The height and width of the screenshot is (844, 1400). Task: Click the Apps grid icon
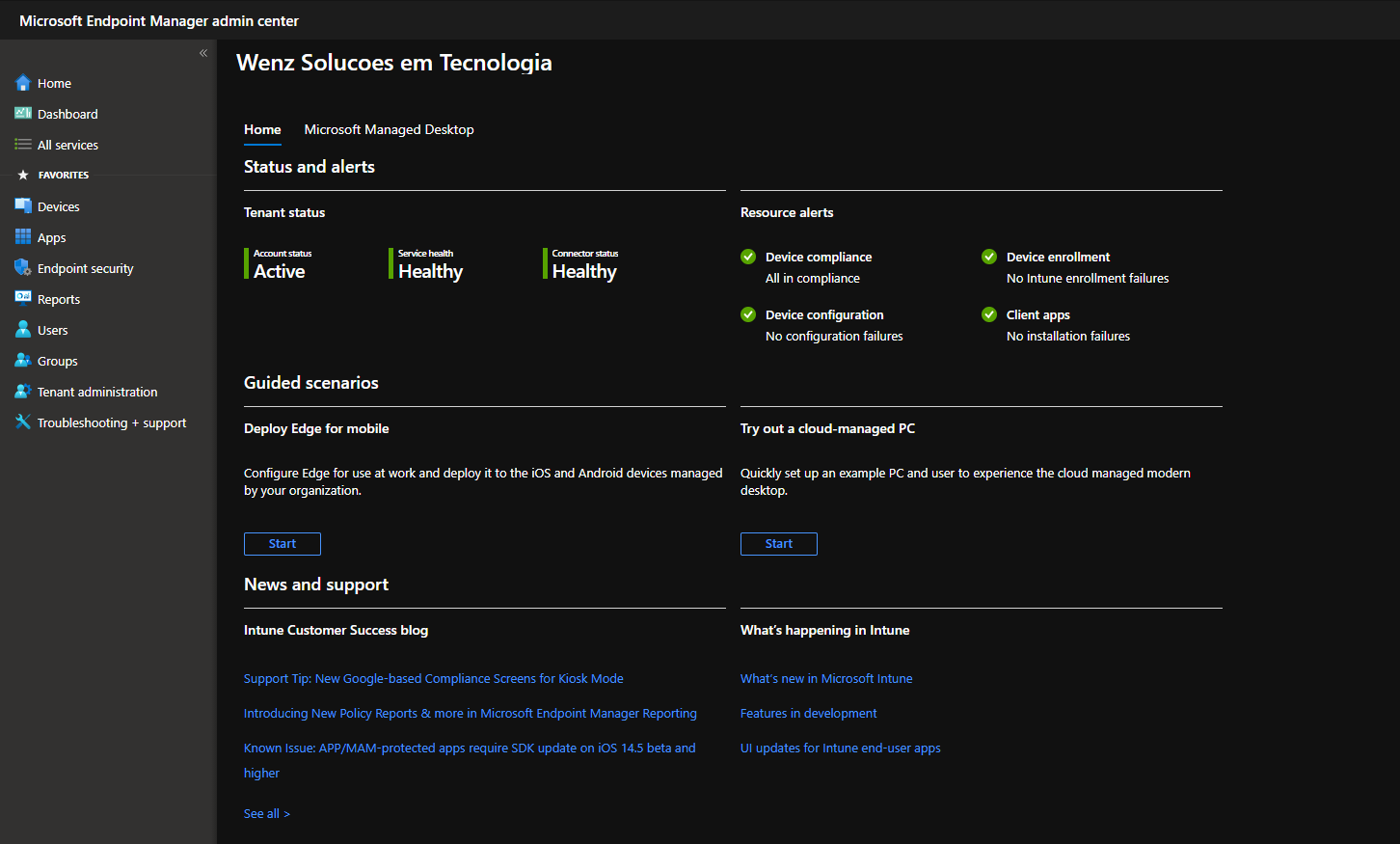coord(23,237)
